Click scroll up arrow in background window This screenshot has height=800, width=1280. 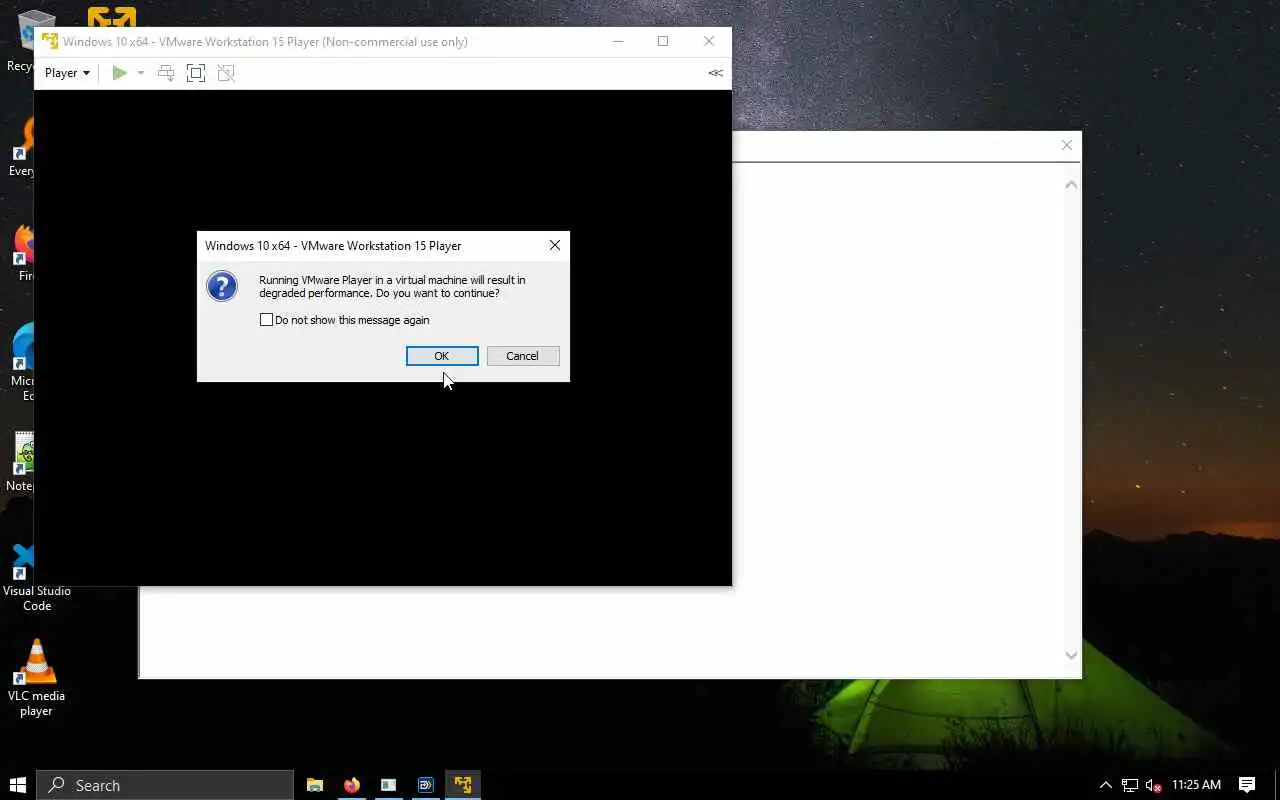(1071, 185)
